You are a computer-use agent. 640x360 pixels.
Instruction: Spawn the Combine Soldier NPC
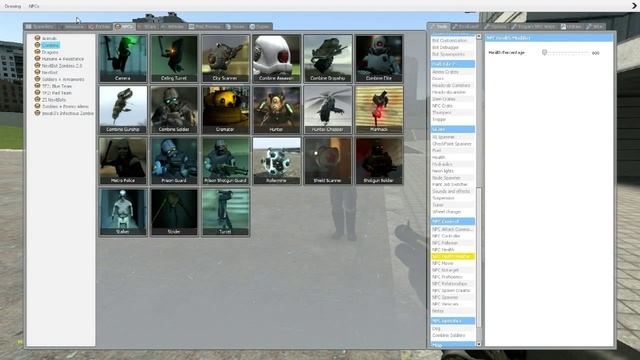tap(174, 109)
